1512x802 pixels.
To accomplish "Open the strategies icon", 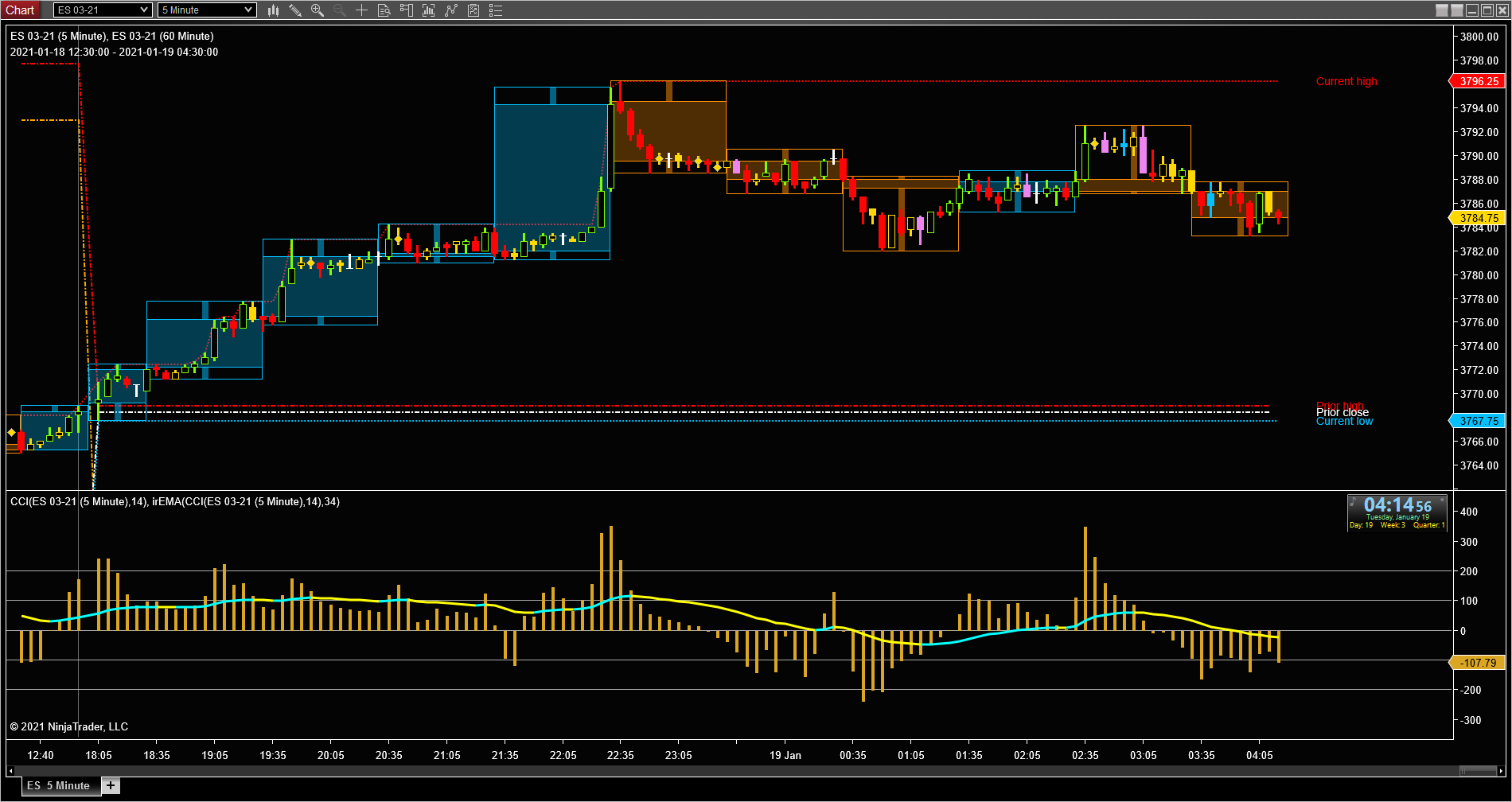I will pos(473,10).
